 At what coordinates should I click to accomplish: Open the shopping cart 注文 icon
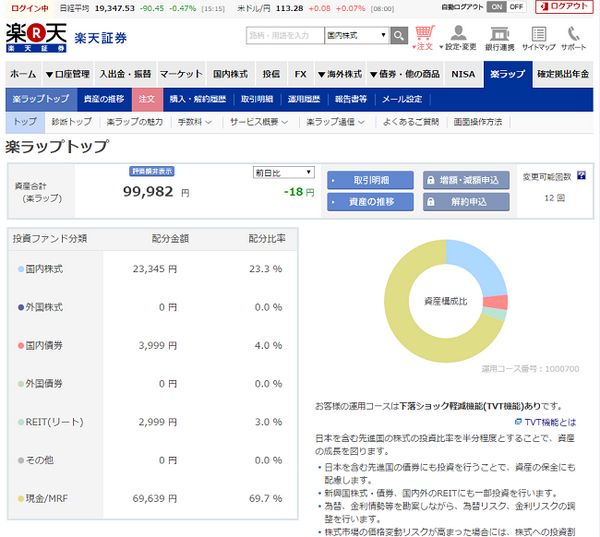[x=424, y=38]
